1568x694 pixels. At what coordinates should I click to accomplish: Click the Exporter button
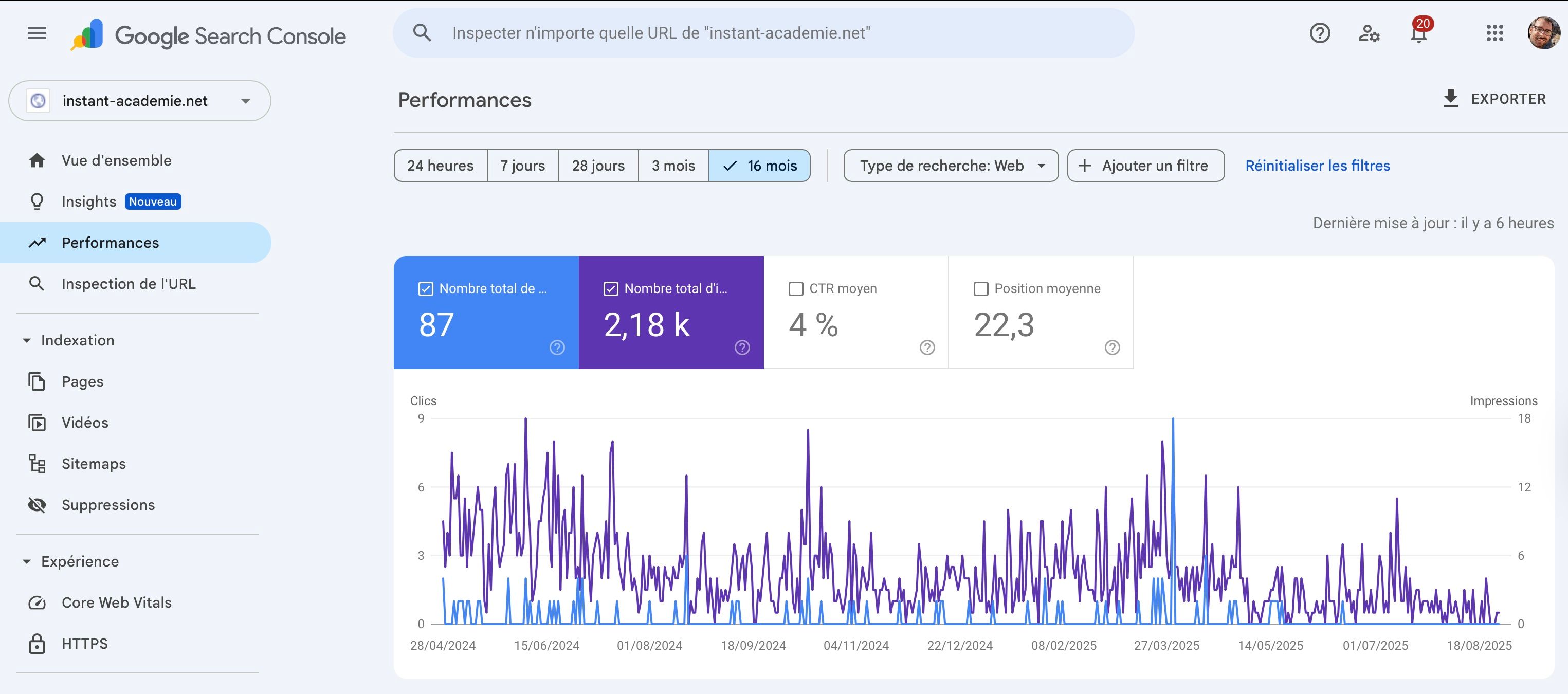coord(1494,99)
